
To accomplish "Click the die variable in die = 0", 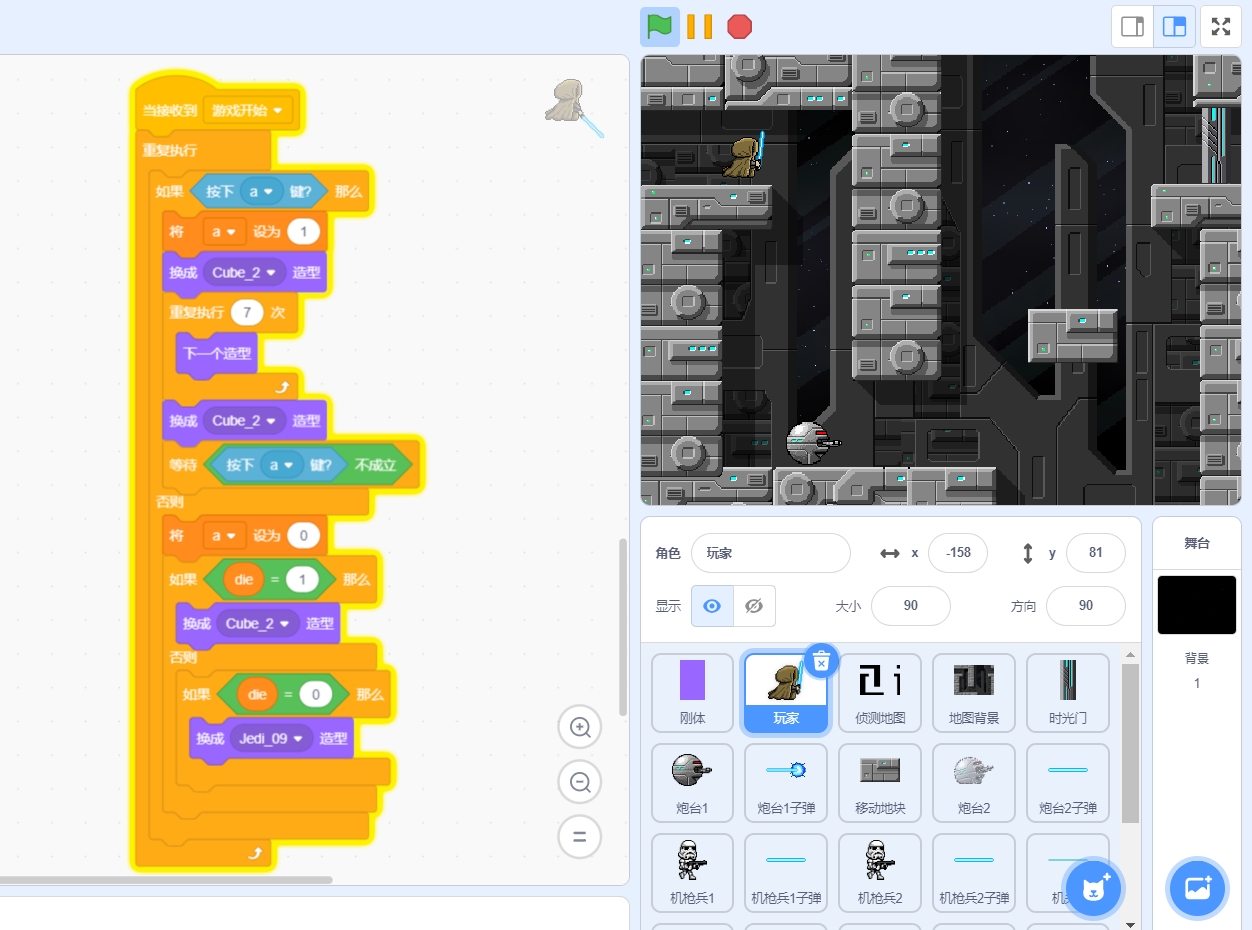I will point(258,694).
